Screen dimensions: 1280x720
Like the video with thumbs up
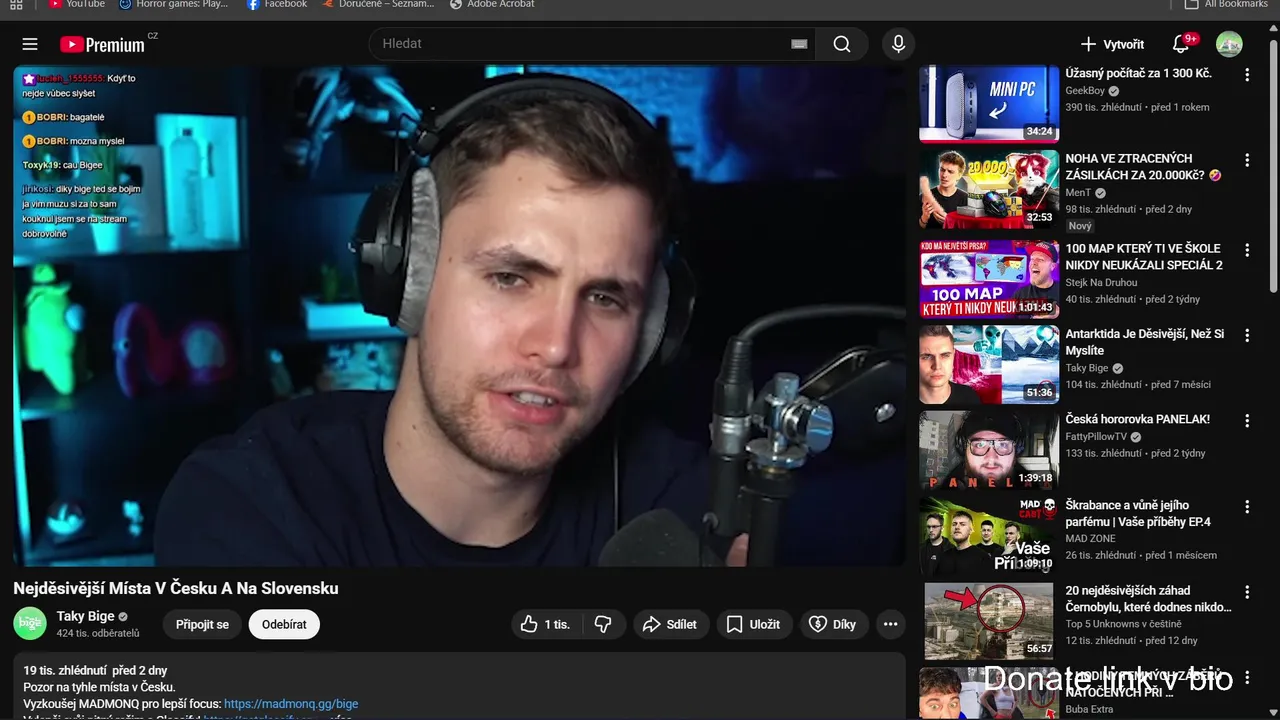pyautogui.click(x=546, y=624)
